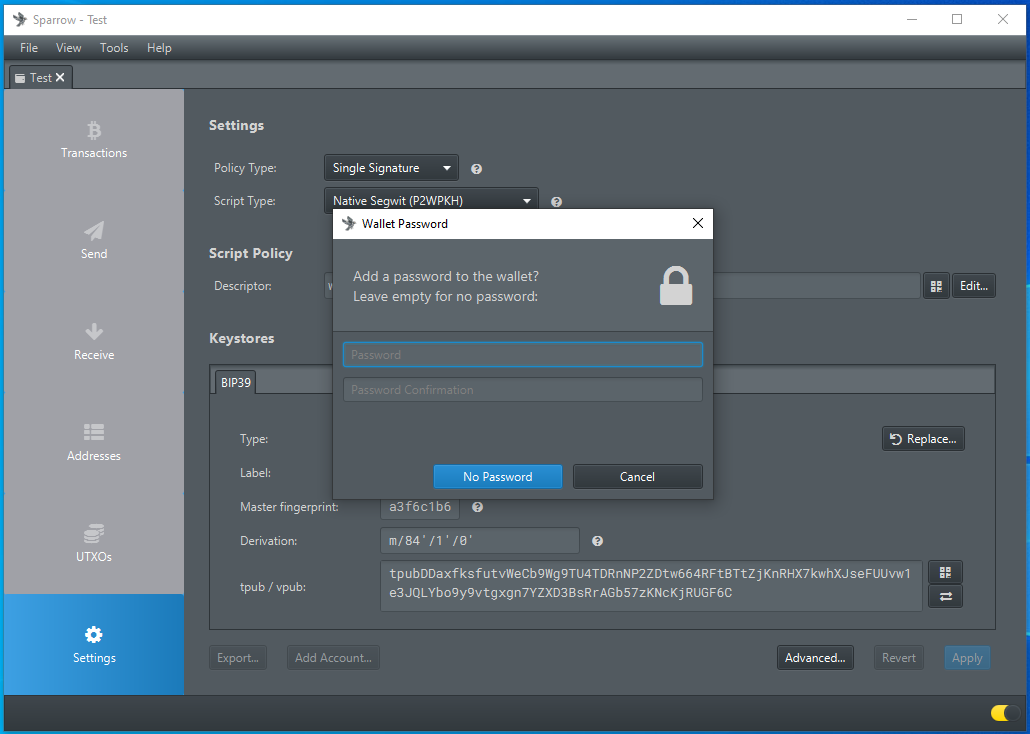This screenshot has height=734, width=1030.
Task: Click the Master fingerprint help icon
Action: point(478,507)
